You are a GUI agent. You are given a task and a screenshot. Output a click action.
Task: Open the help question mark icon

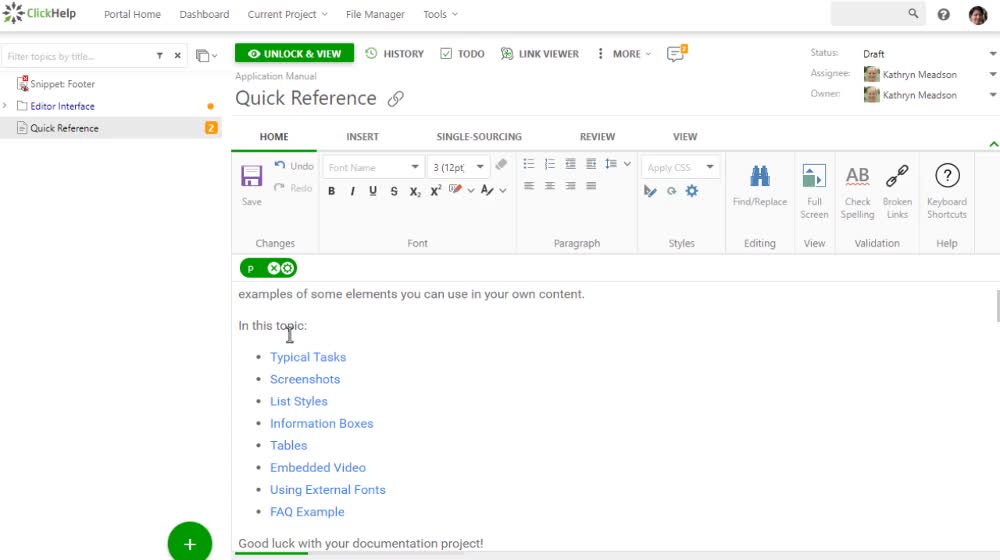[x=943, y=14]
